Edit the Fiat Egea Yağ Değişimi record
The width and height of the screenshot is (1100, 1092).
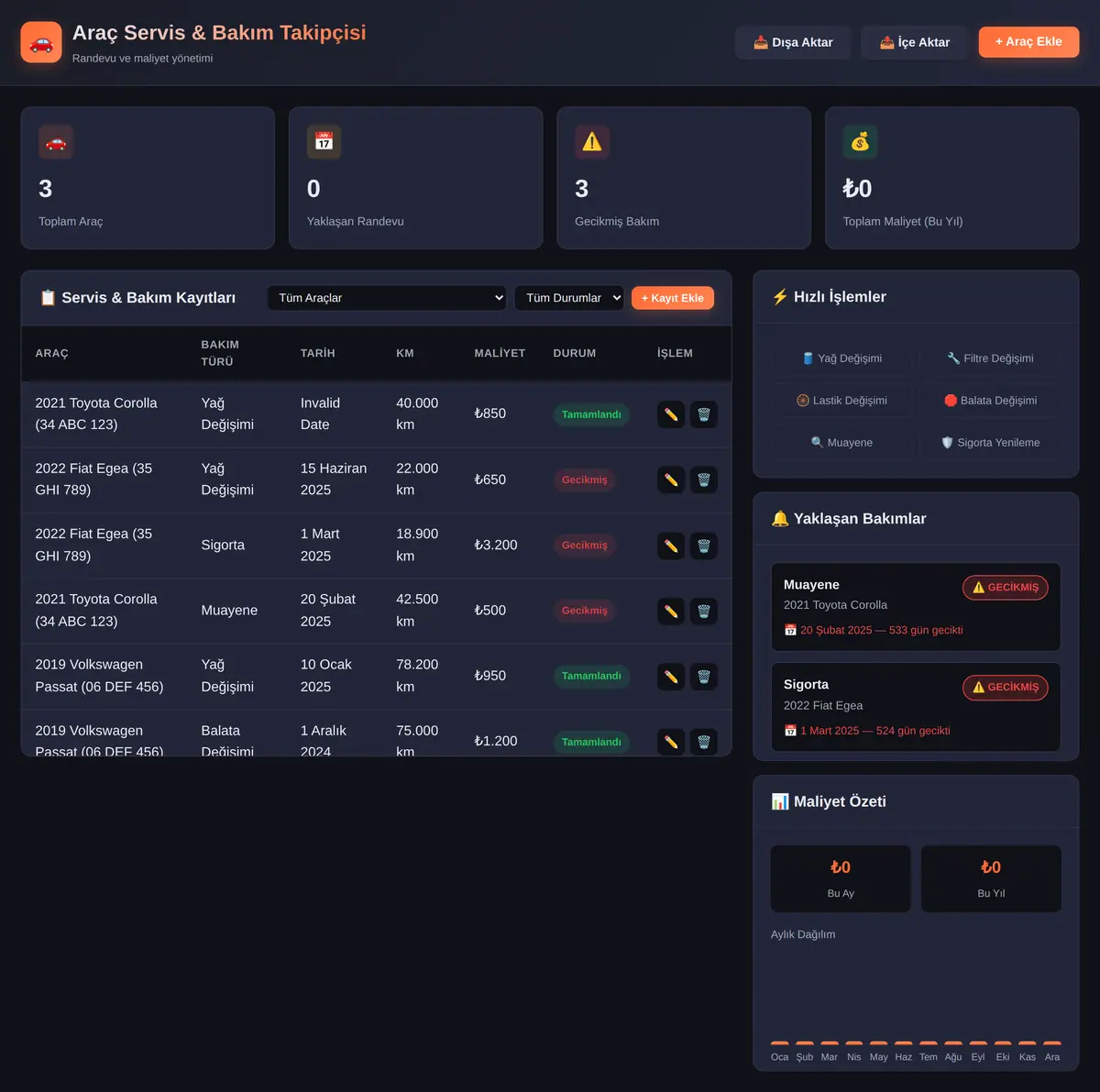(671, 480)
